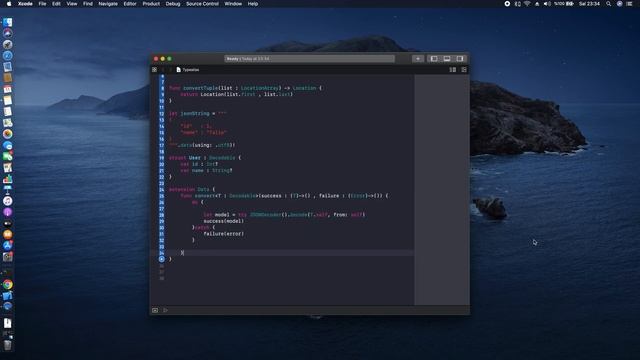640x360 pixels.
Task: Activate Siri from the menu bar
Action: coord(619,4)
